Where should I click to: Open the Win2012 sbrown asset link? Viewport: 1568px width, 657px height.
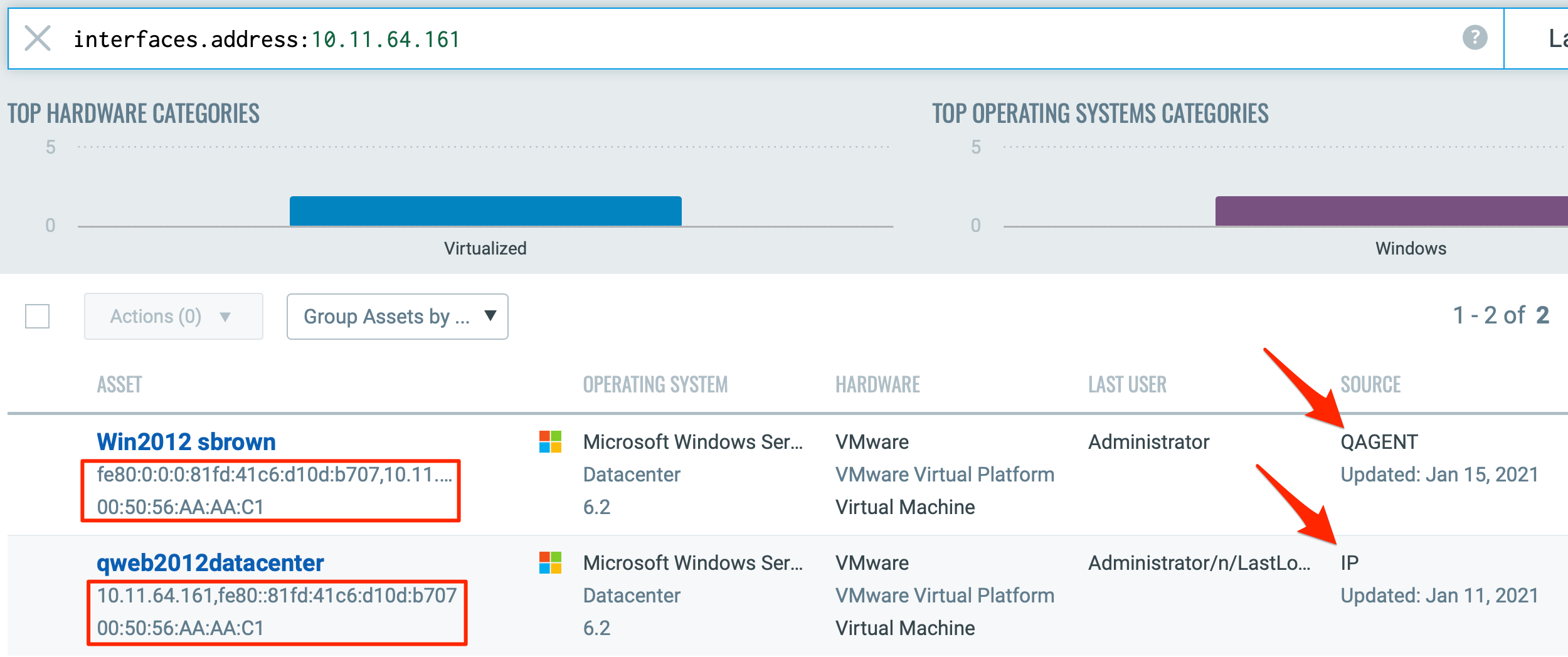(186, 442)
